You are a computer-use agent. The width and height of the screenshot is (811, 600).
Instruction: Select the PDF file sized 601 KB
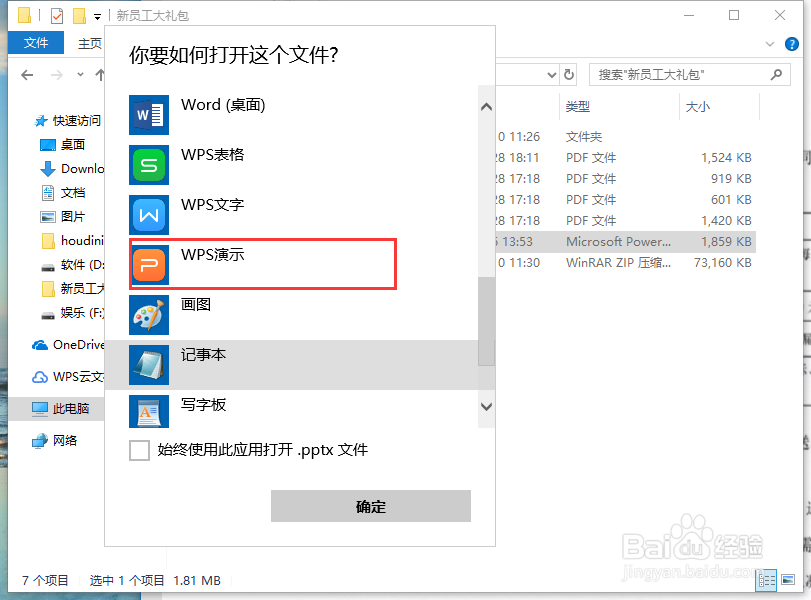(625, 200)
